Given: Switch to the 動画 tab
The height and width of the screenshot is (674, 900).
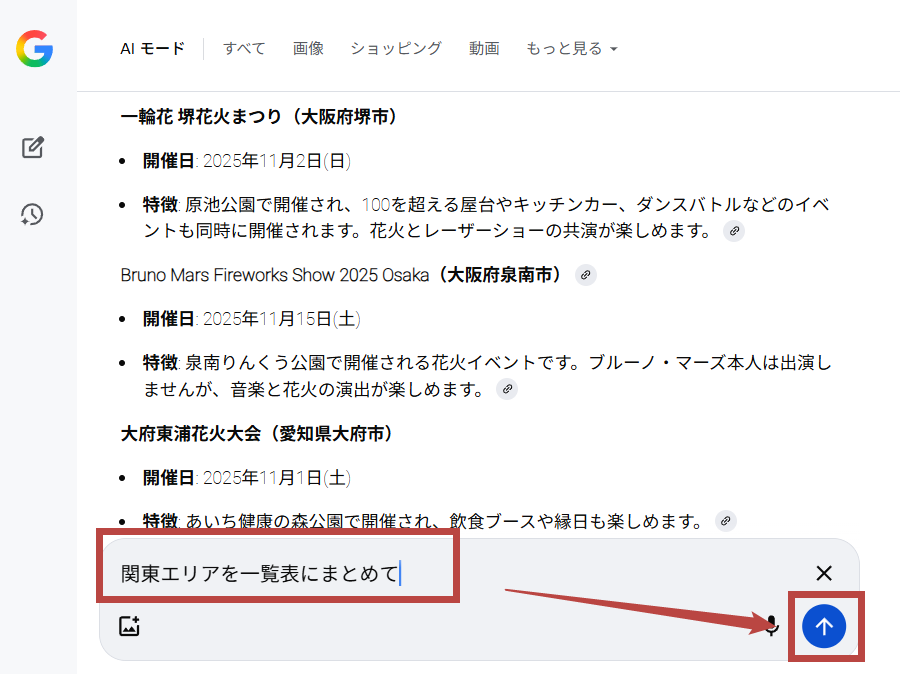Looking at the screenshot, I should [x=484, y=48].
